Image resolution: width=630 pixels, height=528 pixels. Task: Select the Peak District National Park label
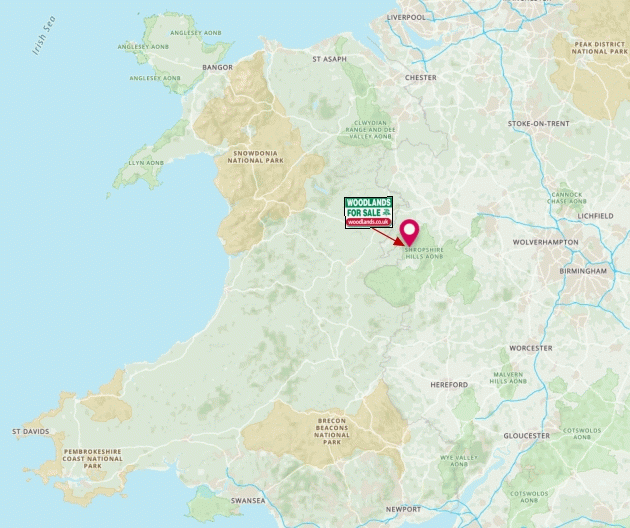pos(599,48)
